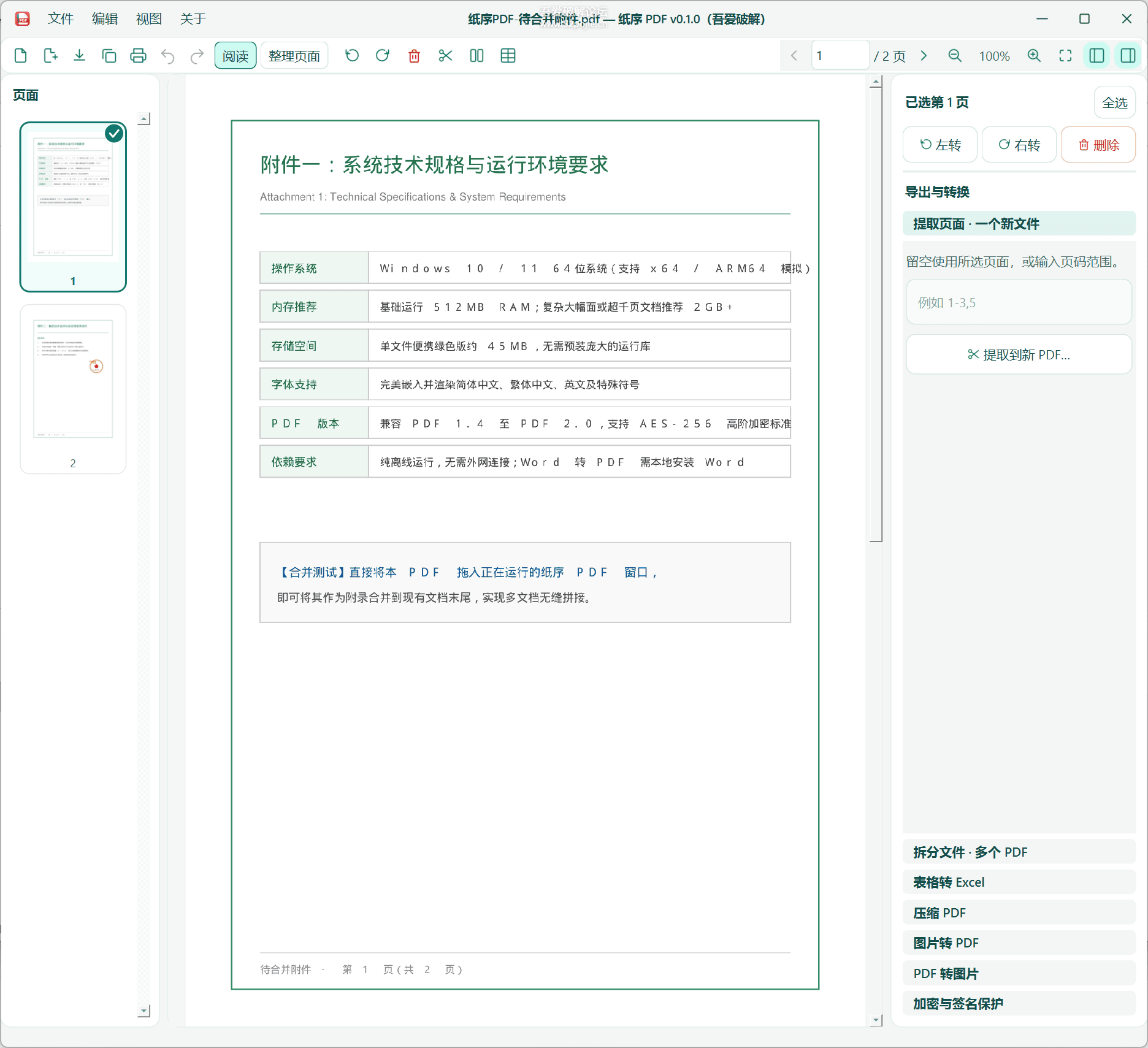Screen dimensions: 1148x1048
Task: Click the 全选 button
Action: click(1114, 102)
